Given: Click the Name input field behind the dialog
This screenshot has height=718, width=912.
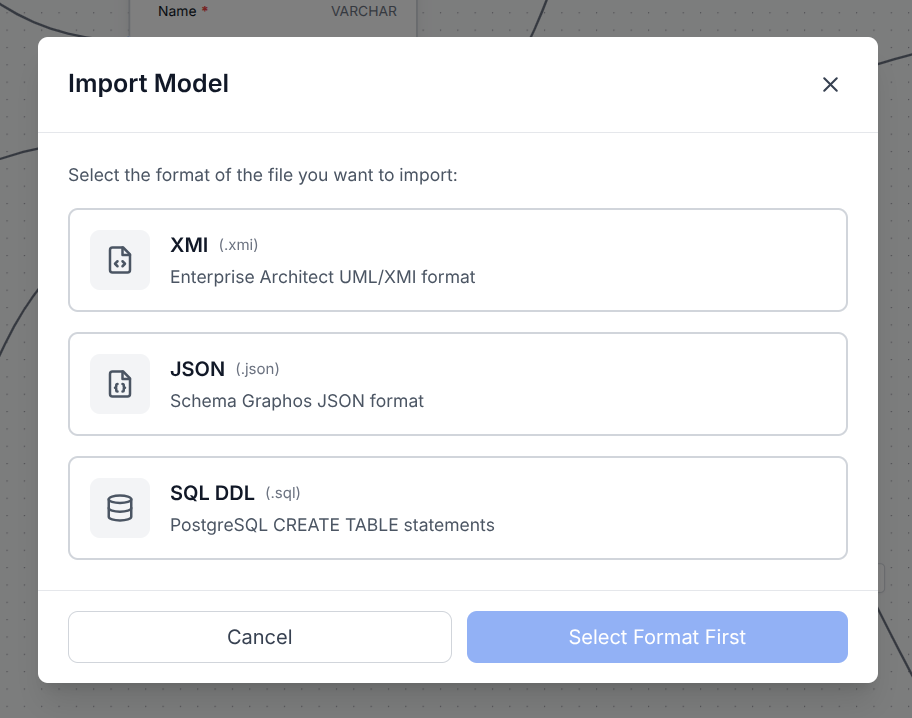Looking at the screenshot, I should pyautogui.click(x=270, y=11).
